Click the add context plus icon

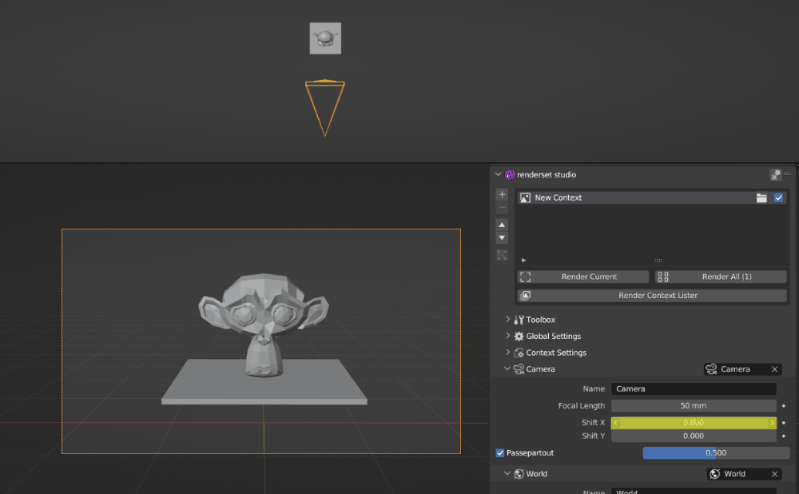click(x=502, y=194)
